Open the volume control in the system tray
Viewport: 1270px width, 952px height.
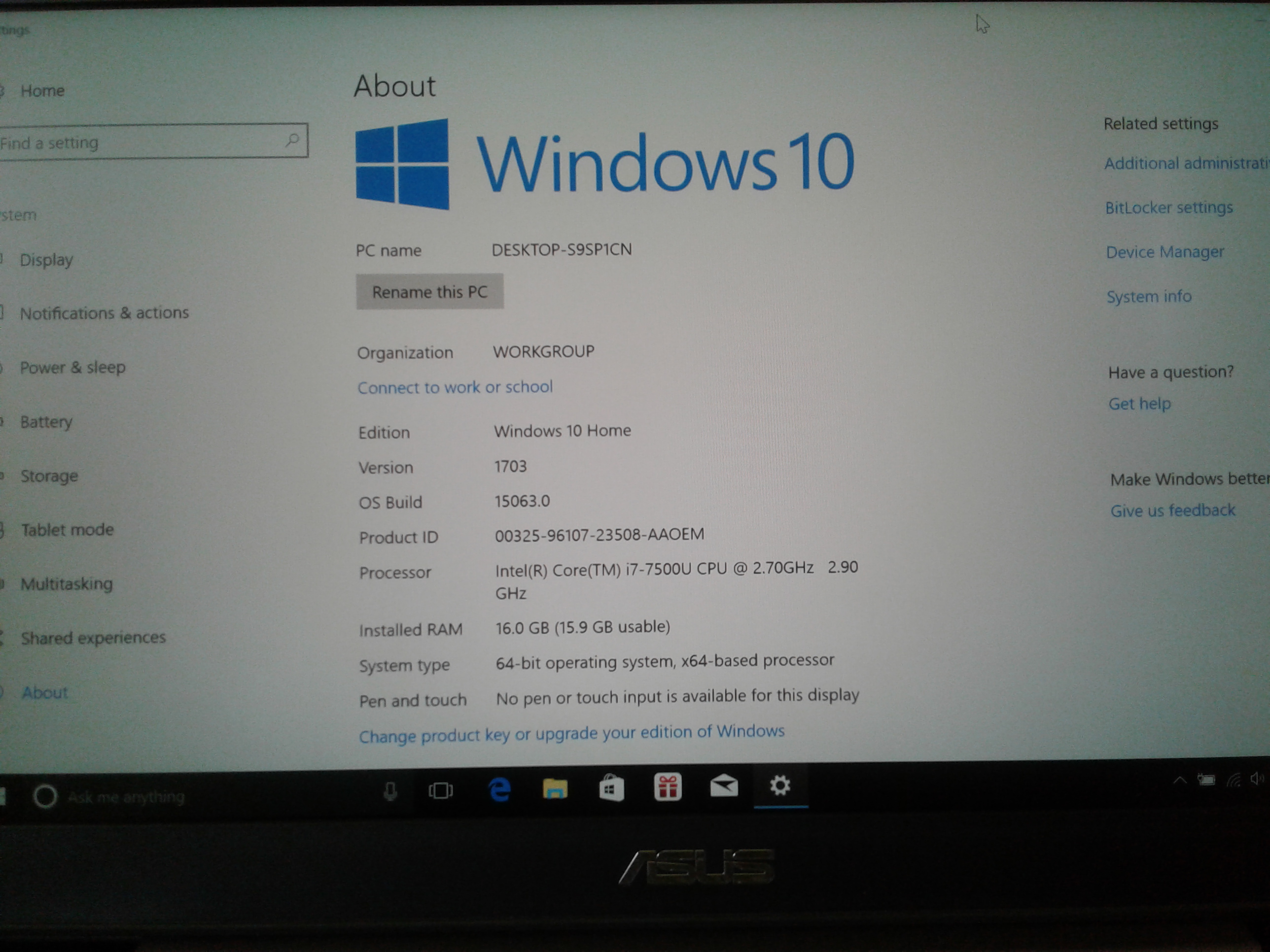tap(1256, 778)
